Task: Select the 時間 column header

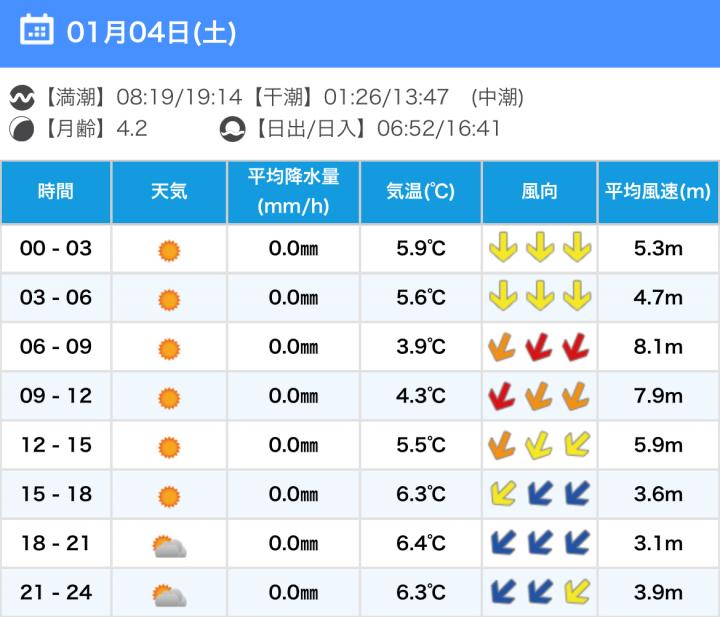Action: click(56, 192)
